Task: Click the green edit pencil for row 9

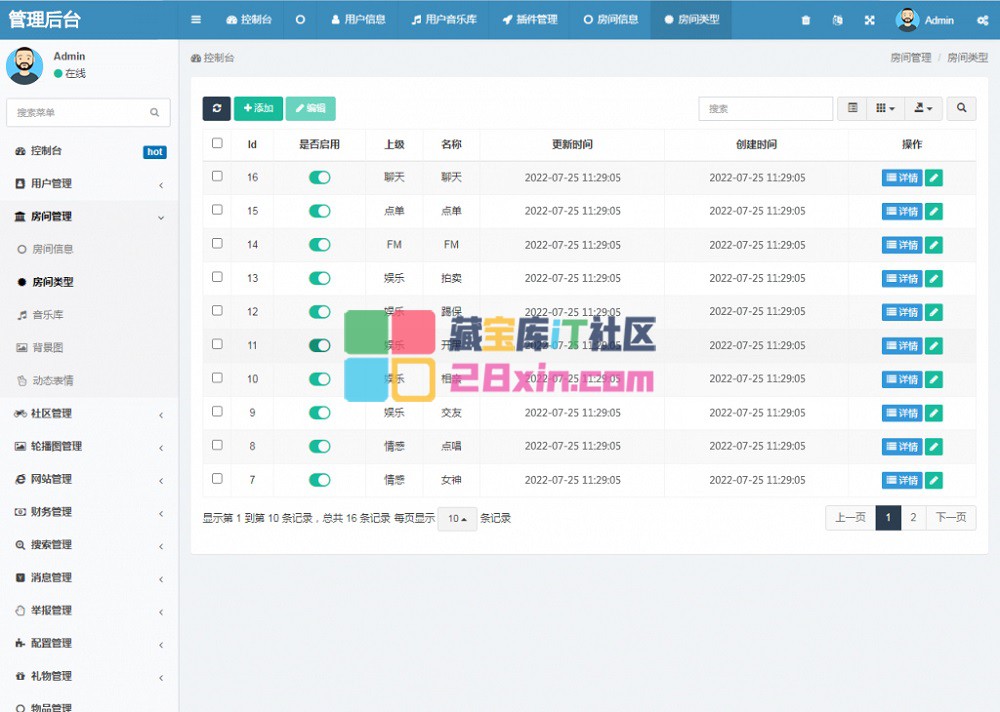Action: [934, 413]
